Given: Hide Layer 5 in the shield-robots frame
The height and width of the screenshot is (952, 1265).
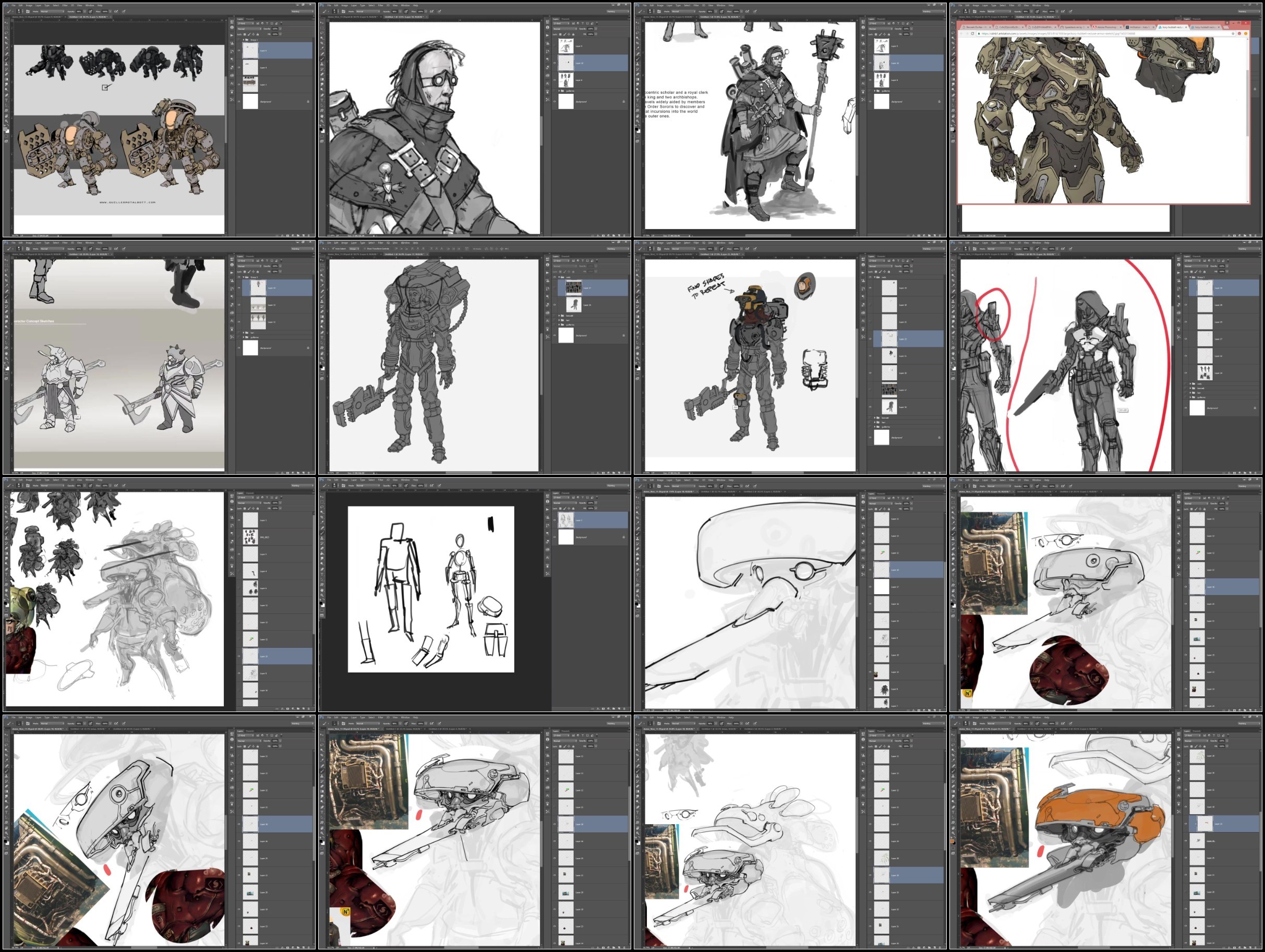Looking at the screenshot, I should (x=239, y=51).
